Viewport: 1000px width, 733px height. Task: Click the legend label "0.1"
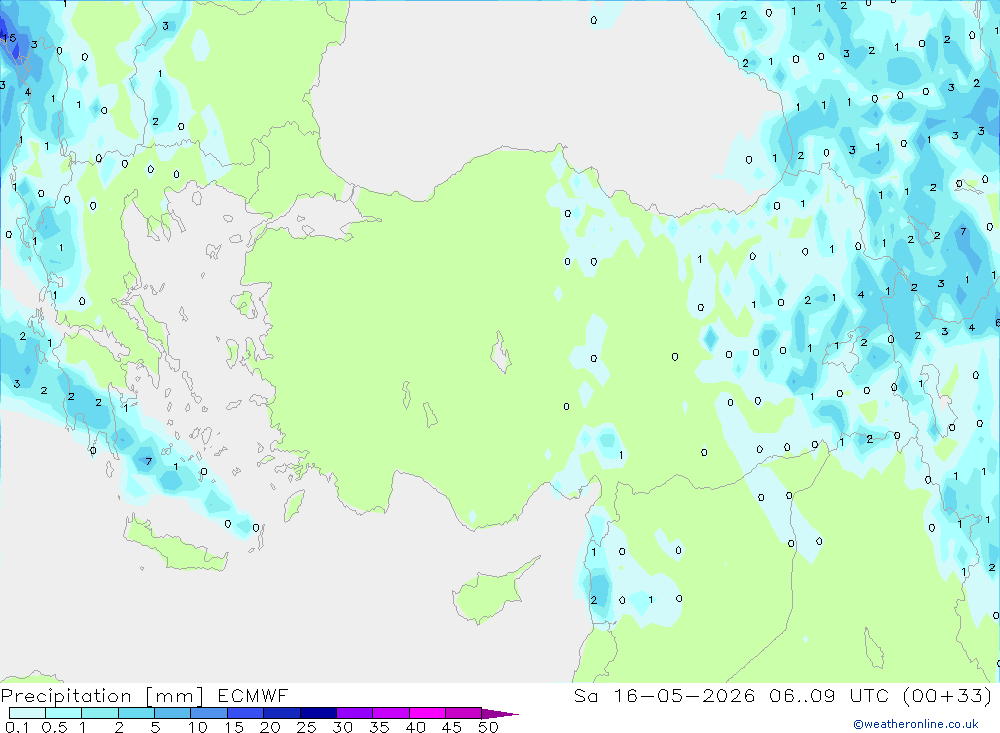coord(17,727)
